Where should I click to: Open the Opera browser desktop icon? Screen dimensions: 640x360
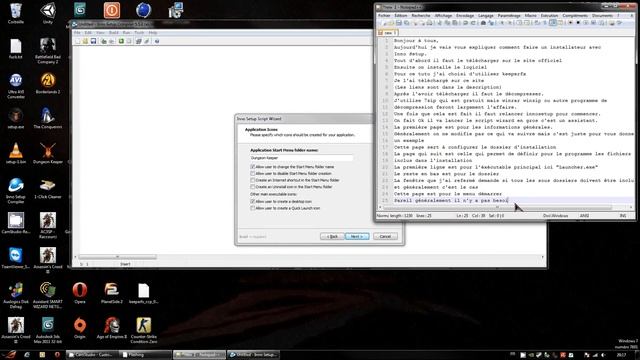tap(80, 293)
